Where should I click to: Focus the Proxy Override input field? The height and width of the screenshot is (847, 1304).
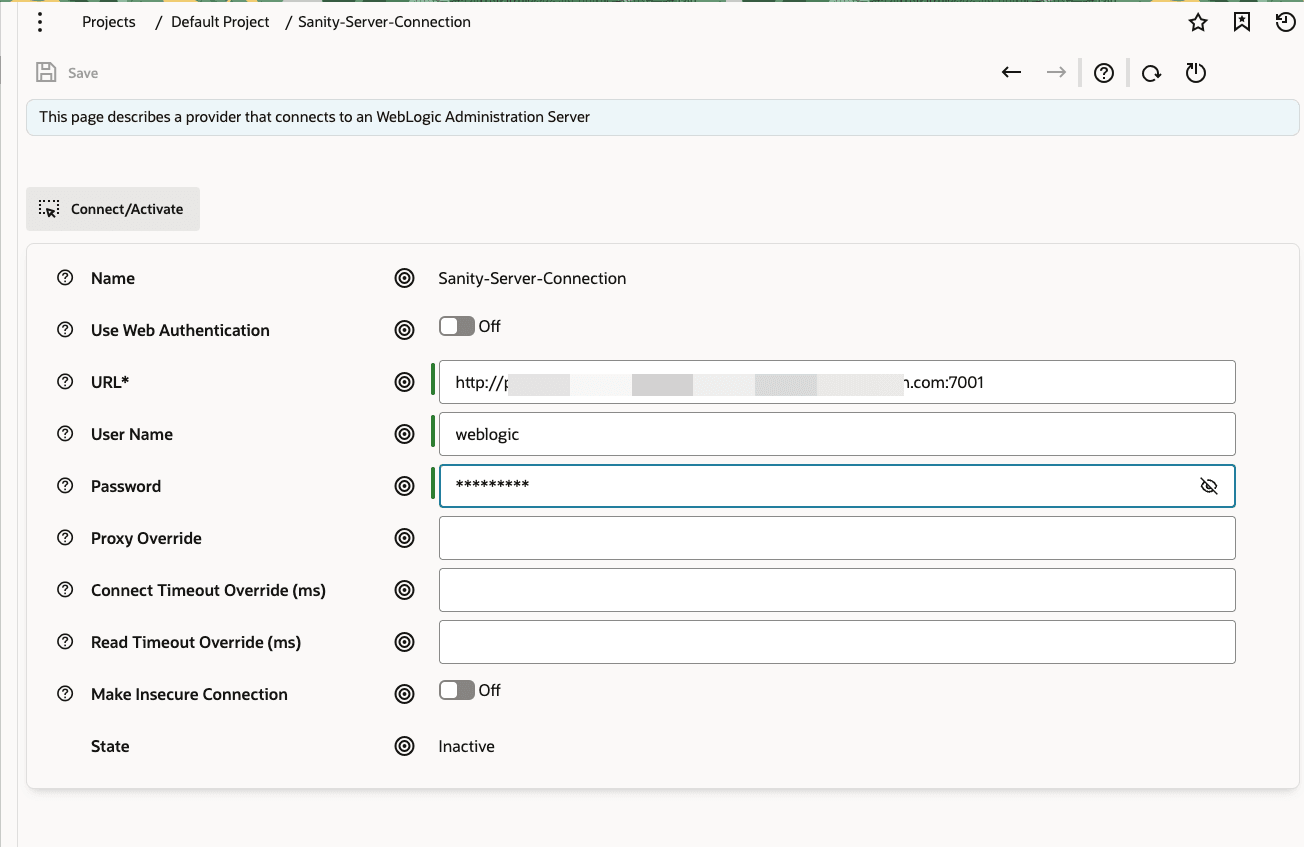837,538
